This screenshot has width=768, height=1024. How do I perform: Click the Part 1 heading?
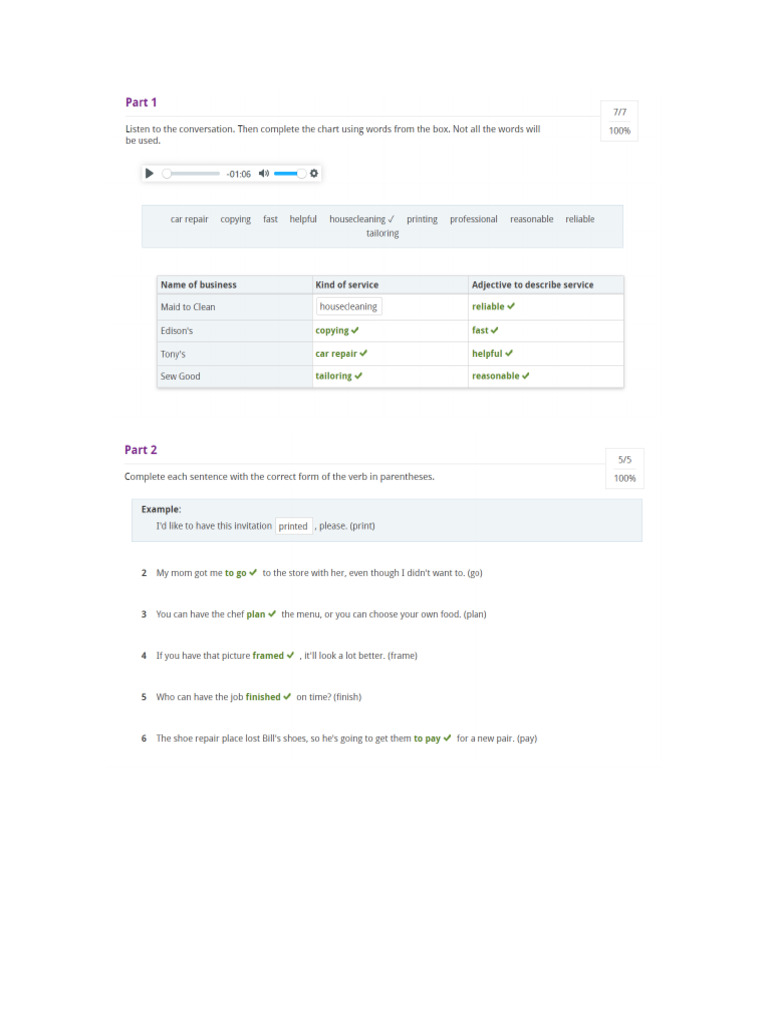pyautogui.click(x=141, y=102)
